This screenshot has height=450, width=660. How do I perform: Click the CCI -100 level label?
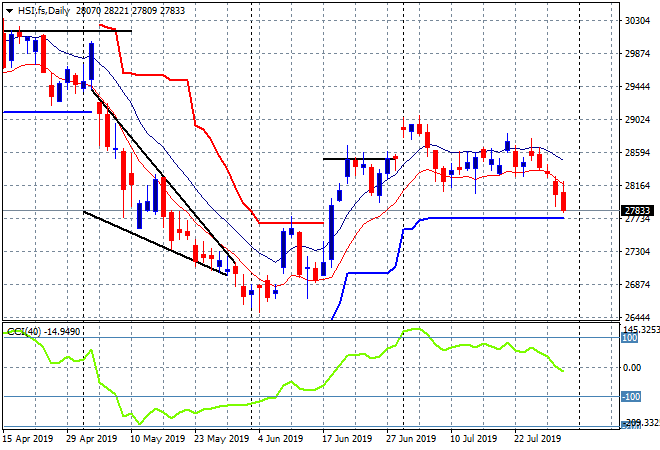tap(630, 397)
